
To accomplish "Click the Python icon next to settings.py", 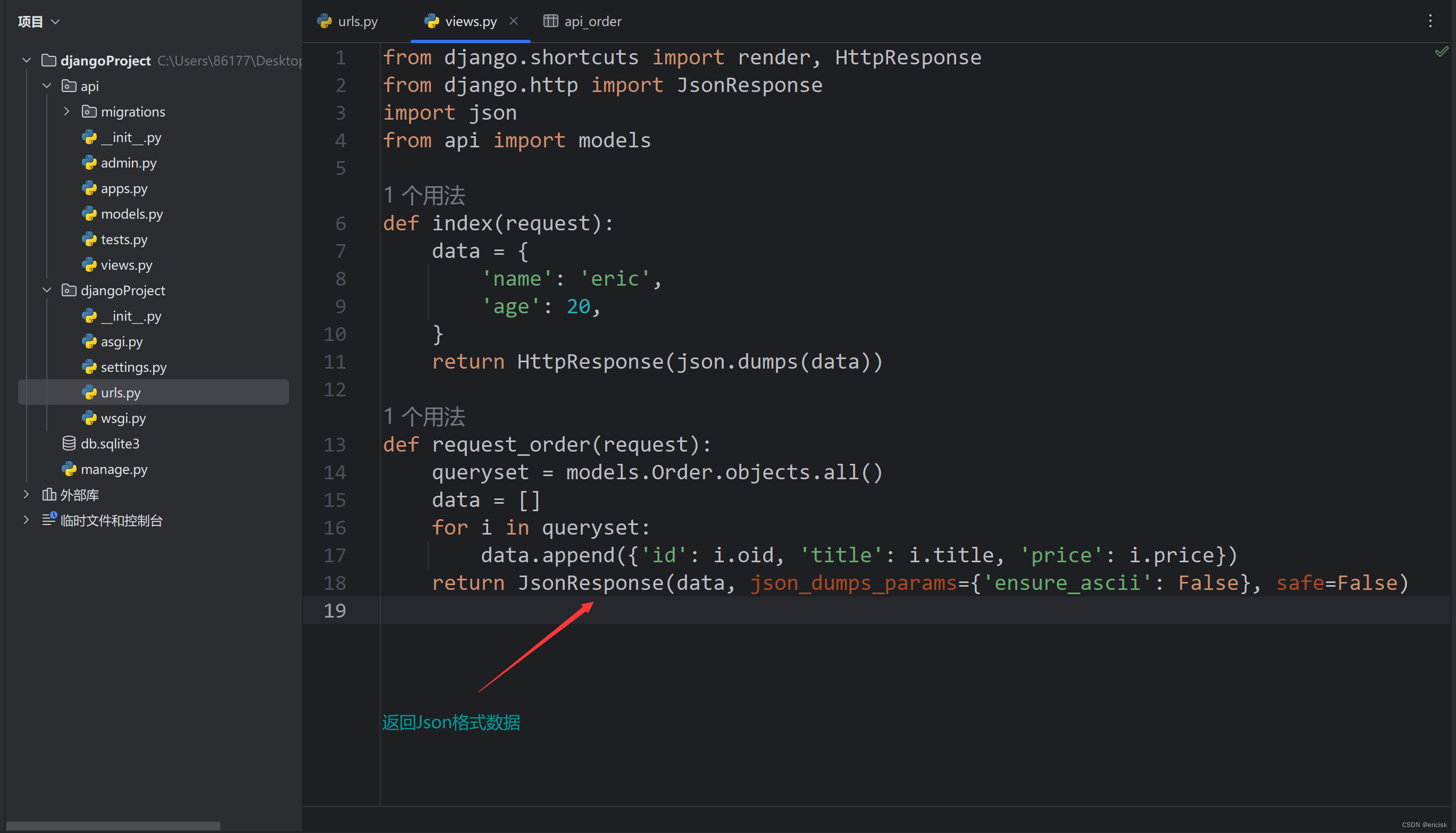I will click(89, 366).
